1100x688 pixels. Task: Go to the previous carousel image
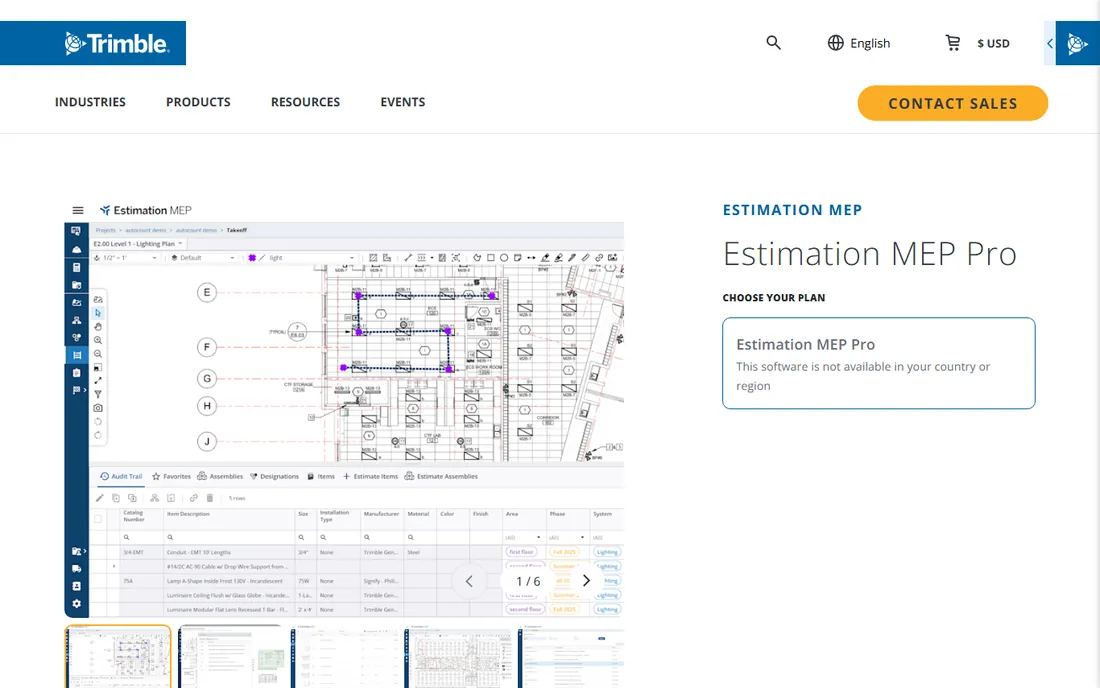469,581
